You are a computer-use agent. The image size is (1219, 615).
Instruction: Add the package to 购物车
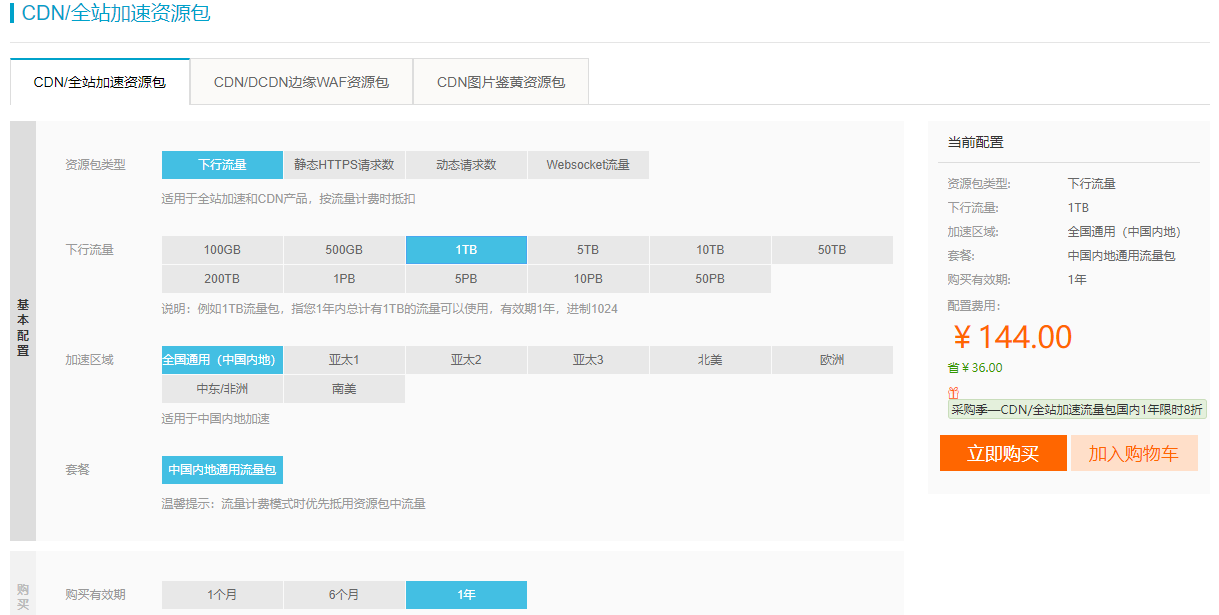(x=1134, y=453)
